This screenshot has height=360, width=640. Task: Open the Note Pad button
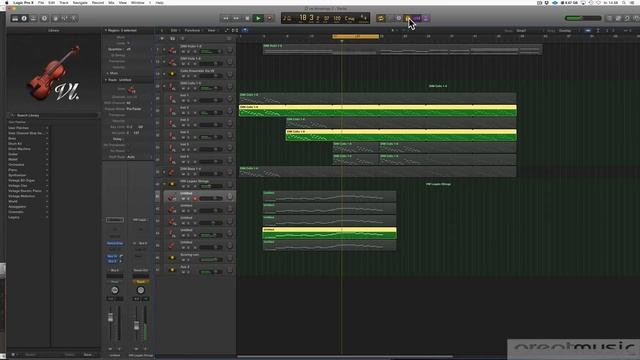pyautogui.click(x=618, y=18)
